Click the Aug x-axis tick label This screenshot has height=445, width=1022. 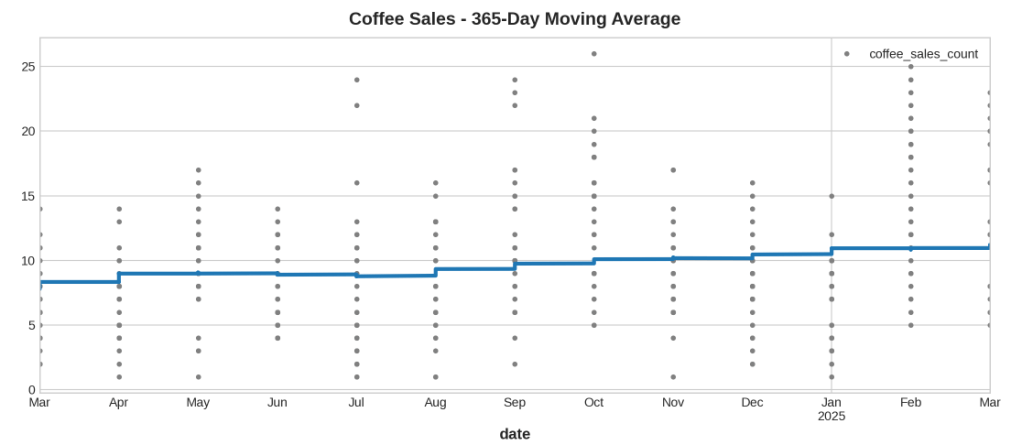pyautogui.click(x=435, y=402)
